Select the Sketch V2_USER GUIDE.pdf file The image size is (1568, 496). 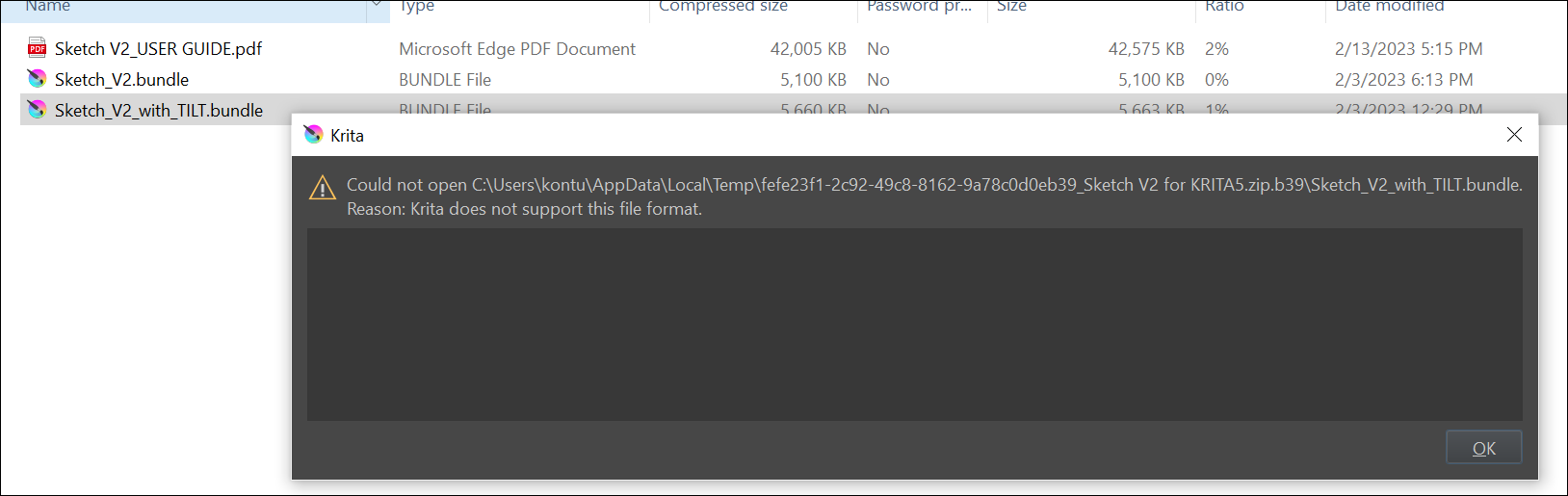(158, 48)
